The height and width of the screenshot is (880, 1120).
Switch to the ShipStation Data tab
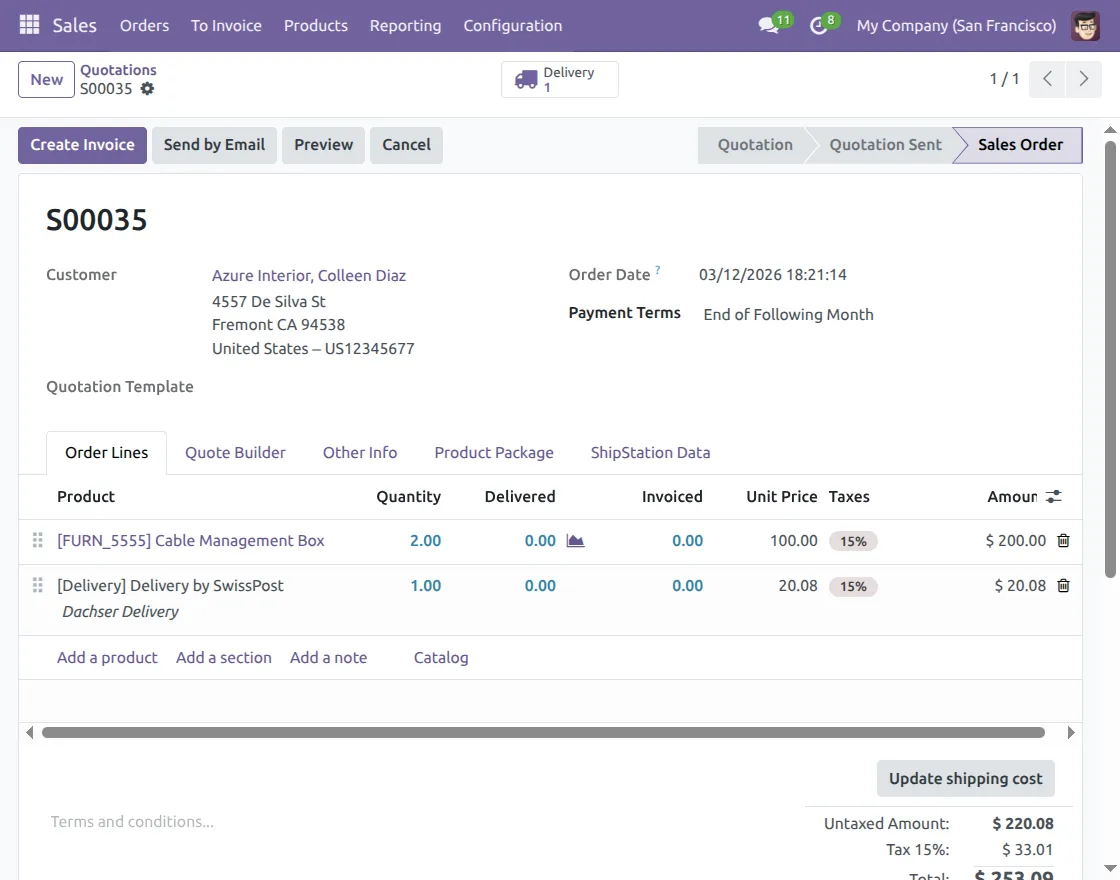coord(650,452)
